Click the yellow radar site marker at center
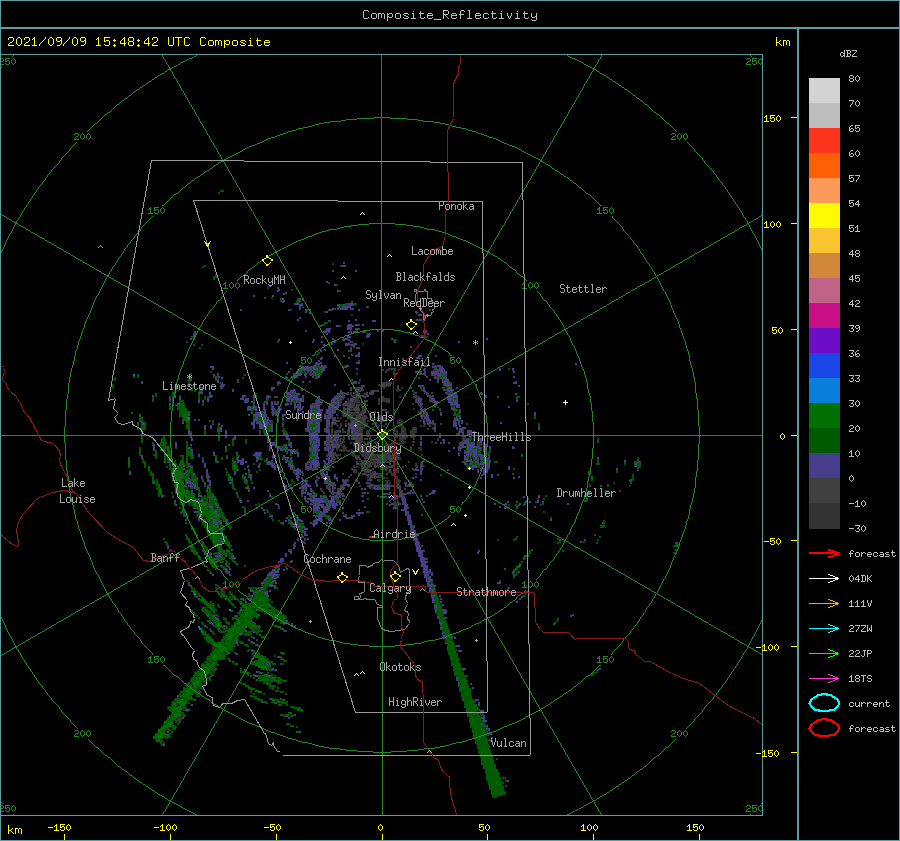This screenshot has height=841, width=900. pos(382,435)
